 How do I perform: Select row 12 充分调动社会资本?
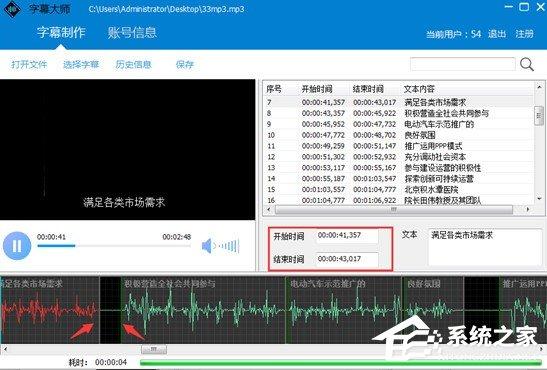pyautogui.click(x=398, y=157)
